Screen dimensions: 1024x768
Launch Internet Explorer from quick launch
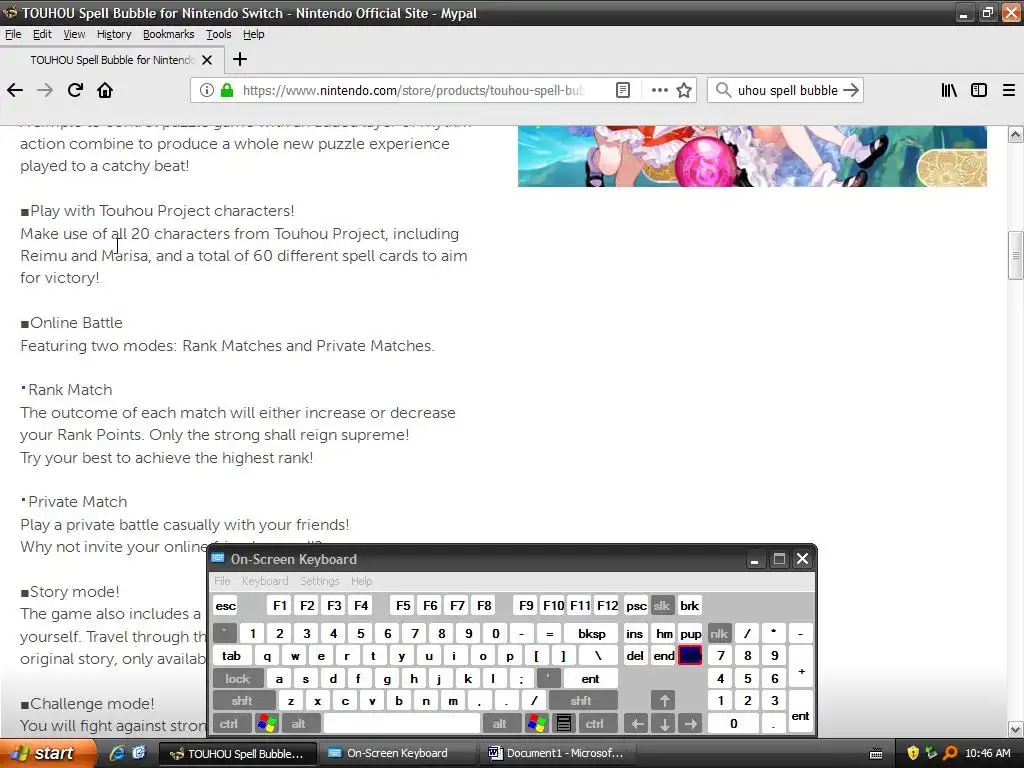[117, 753]
